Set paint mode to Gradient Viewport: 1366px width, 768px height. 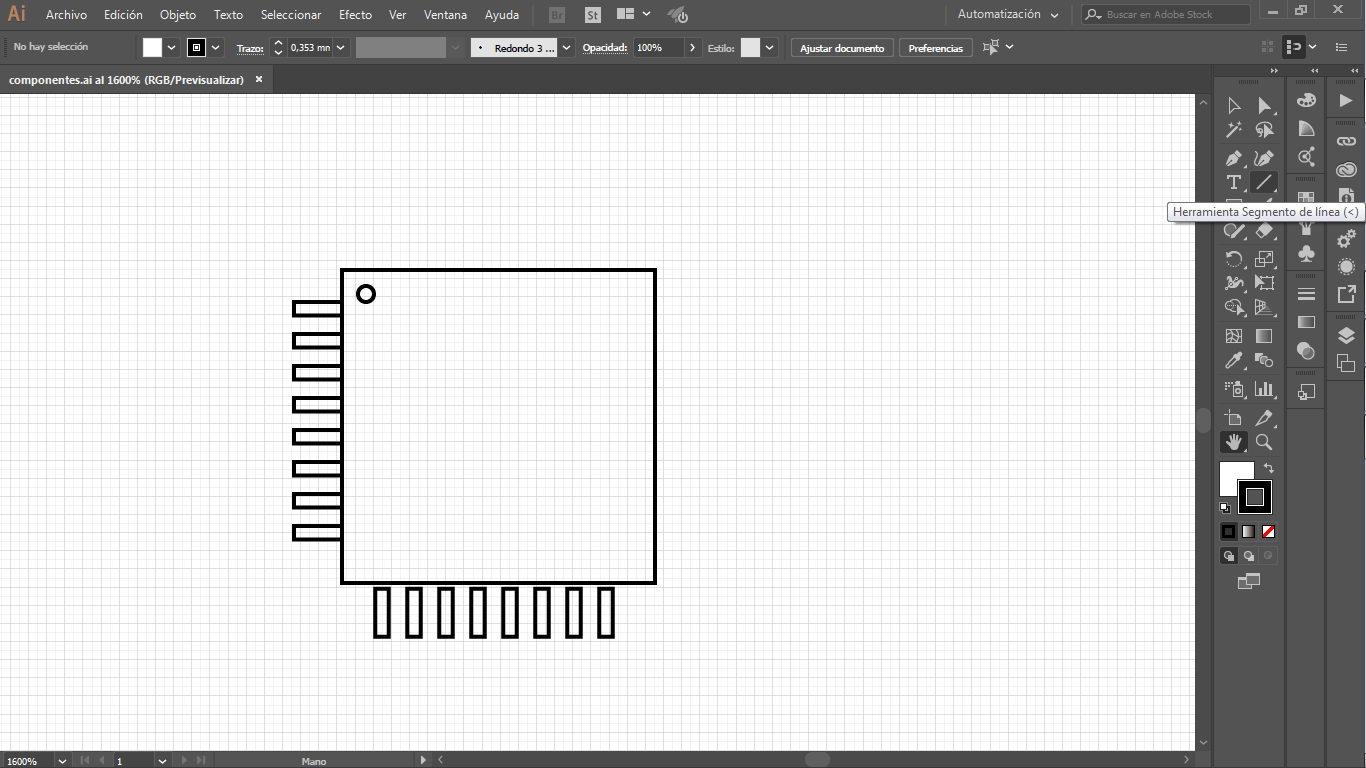pos(1248,532)
